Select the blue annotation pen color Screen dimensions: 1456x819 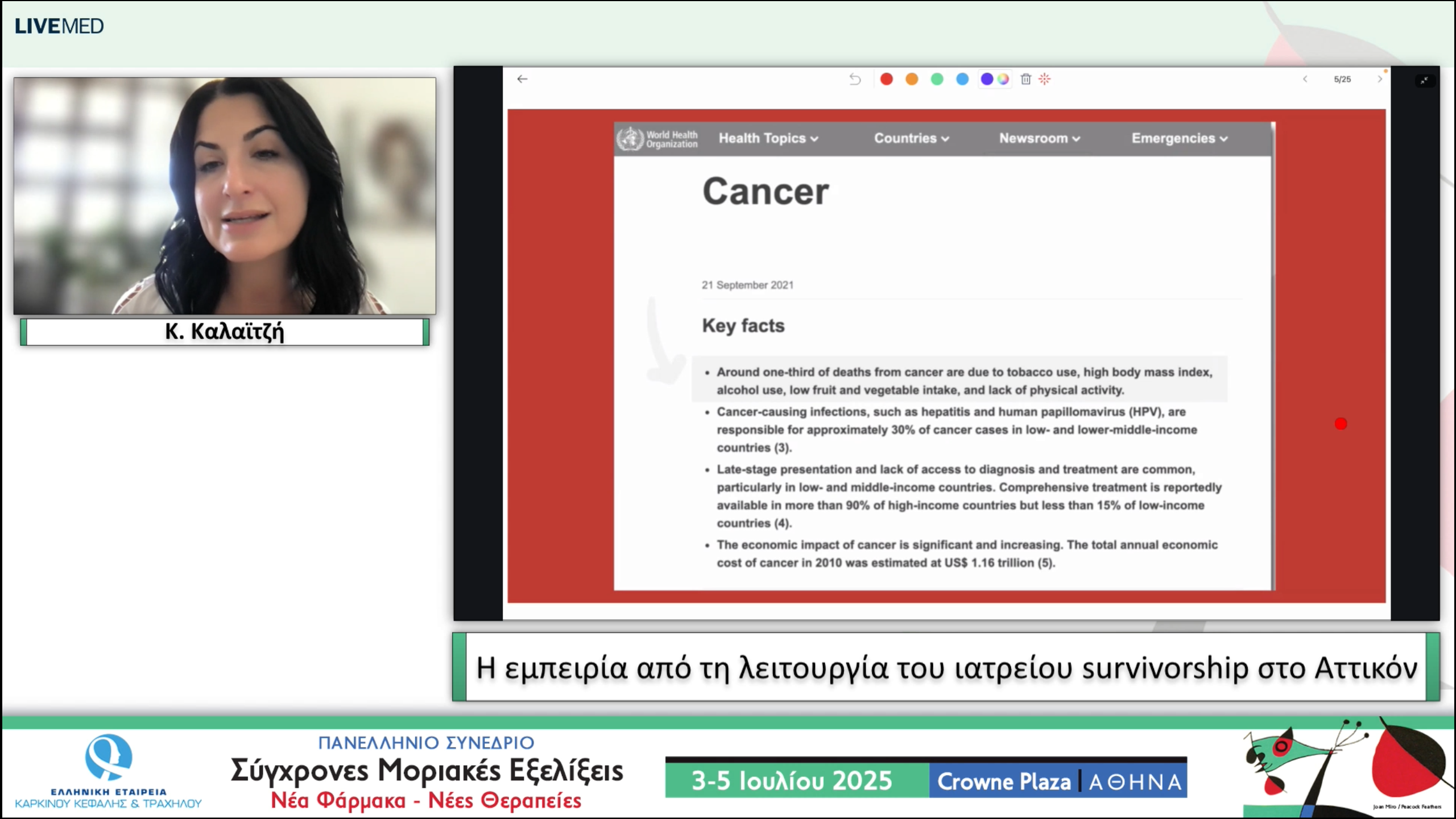[x=962, y=80]
